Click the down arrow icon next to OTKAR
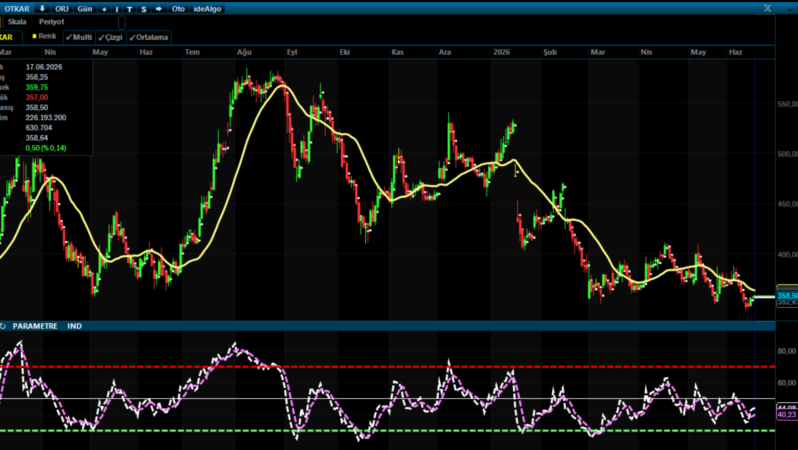798x450 pixels. (x=42, y=9)
